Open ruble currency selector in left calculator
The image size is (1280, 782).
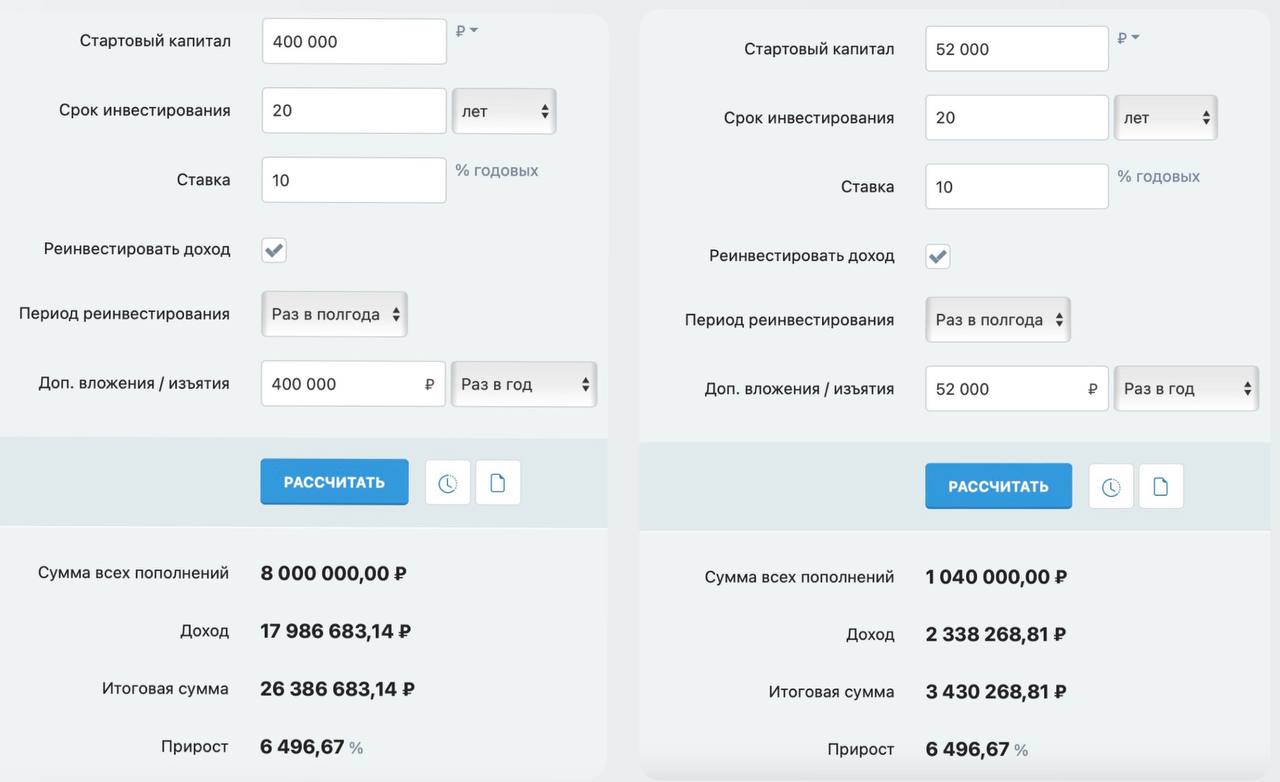[466, 31]
